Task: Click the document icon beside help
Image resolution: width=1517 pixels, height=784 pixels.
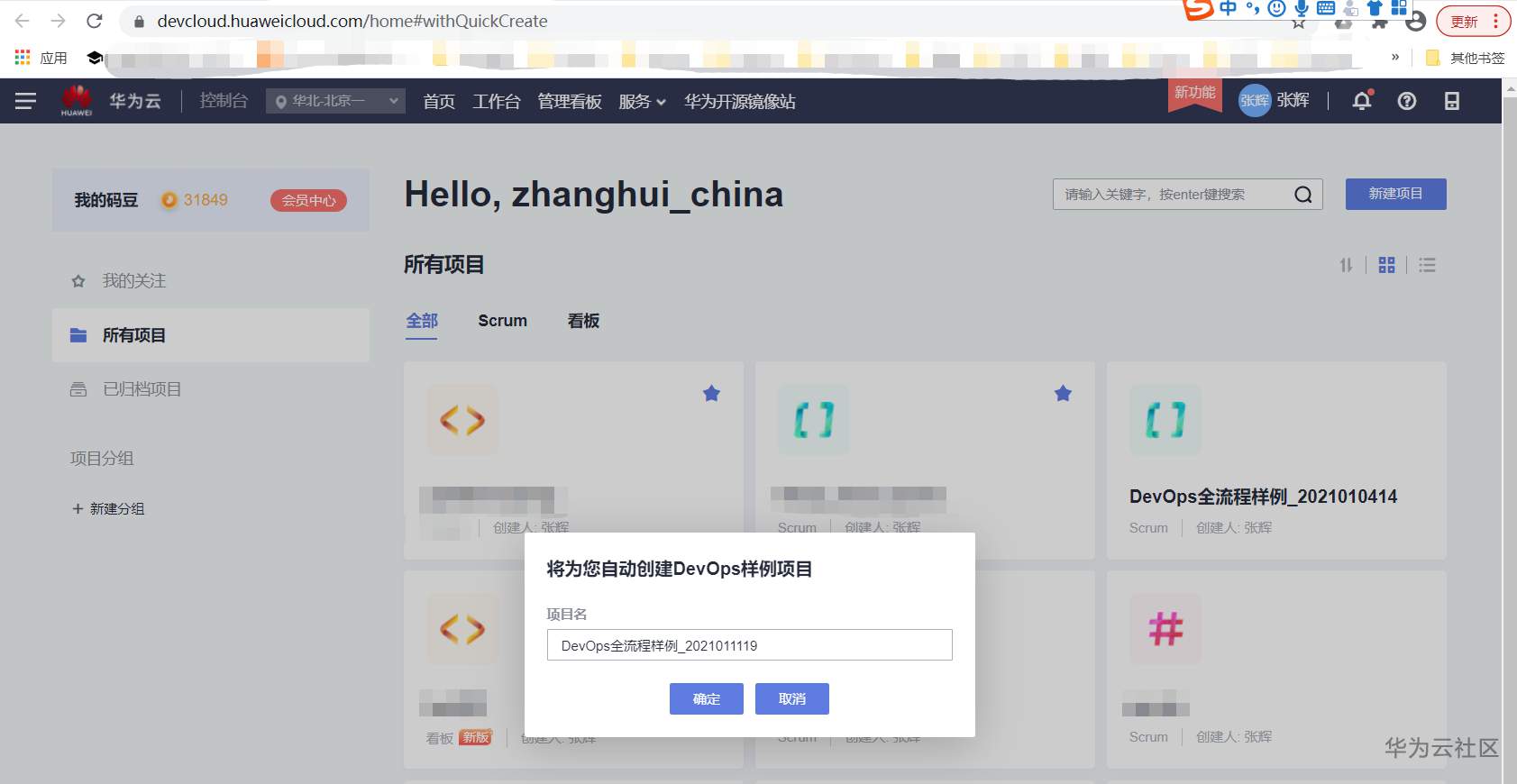Action: (1451, 101)
